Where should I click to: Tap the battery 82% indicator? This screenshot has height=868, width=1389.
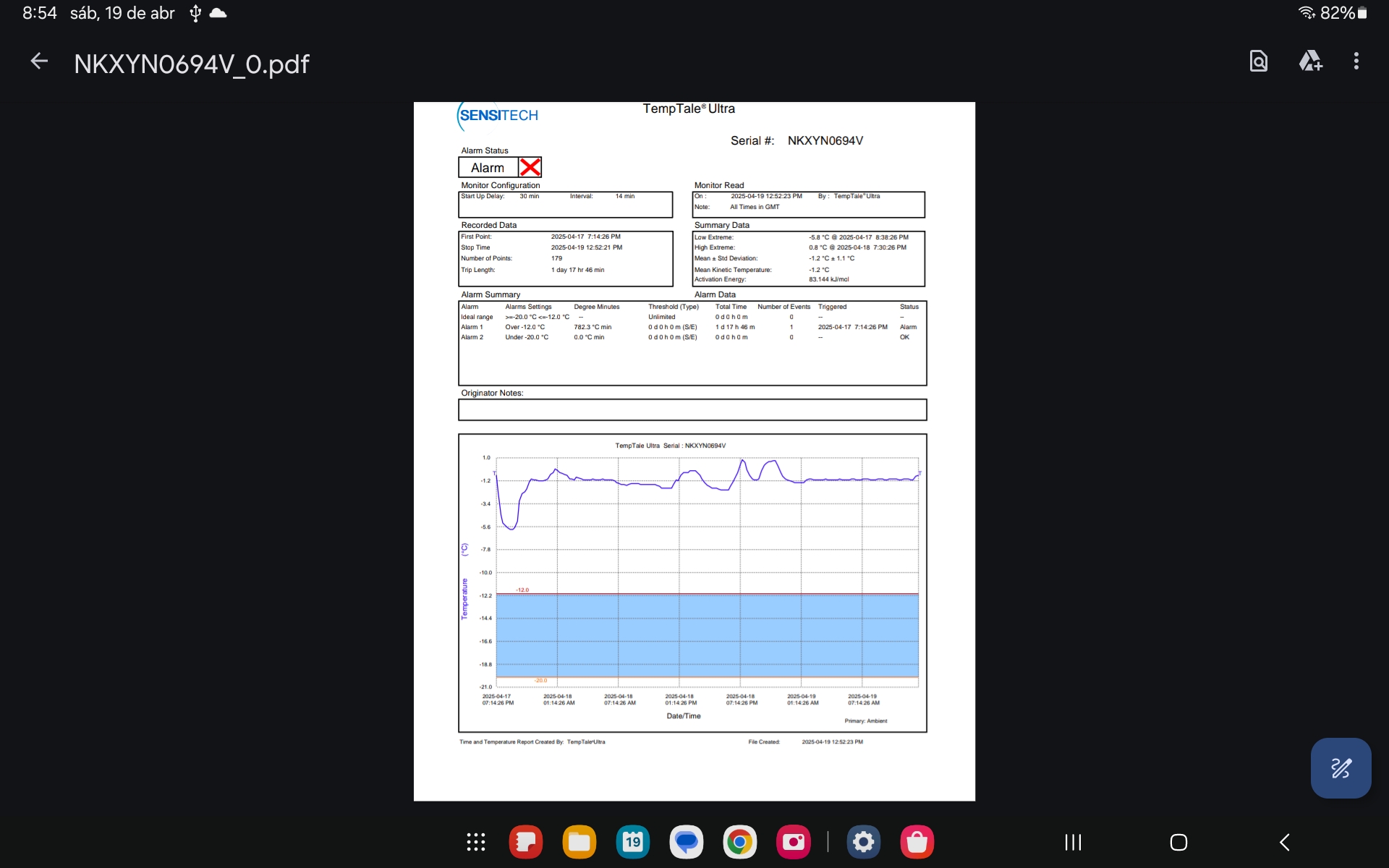pyautogui.click(x=1343, y=13)
